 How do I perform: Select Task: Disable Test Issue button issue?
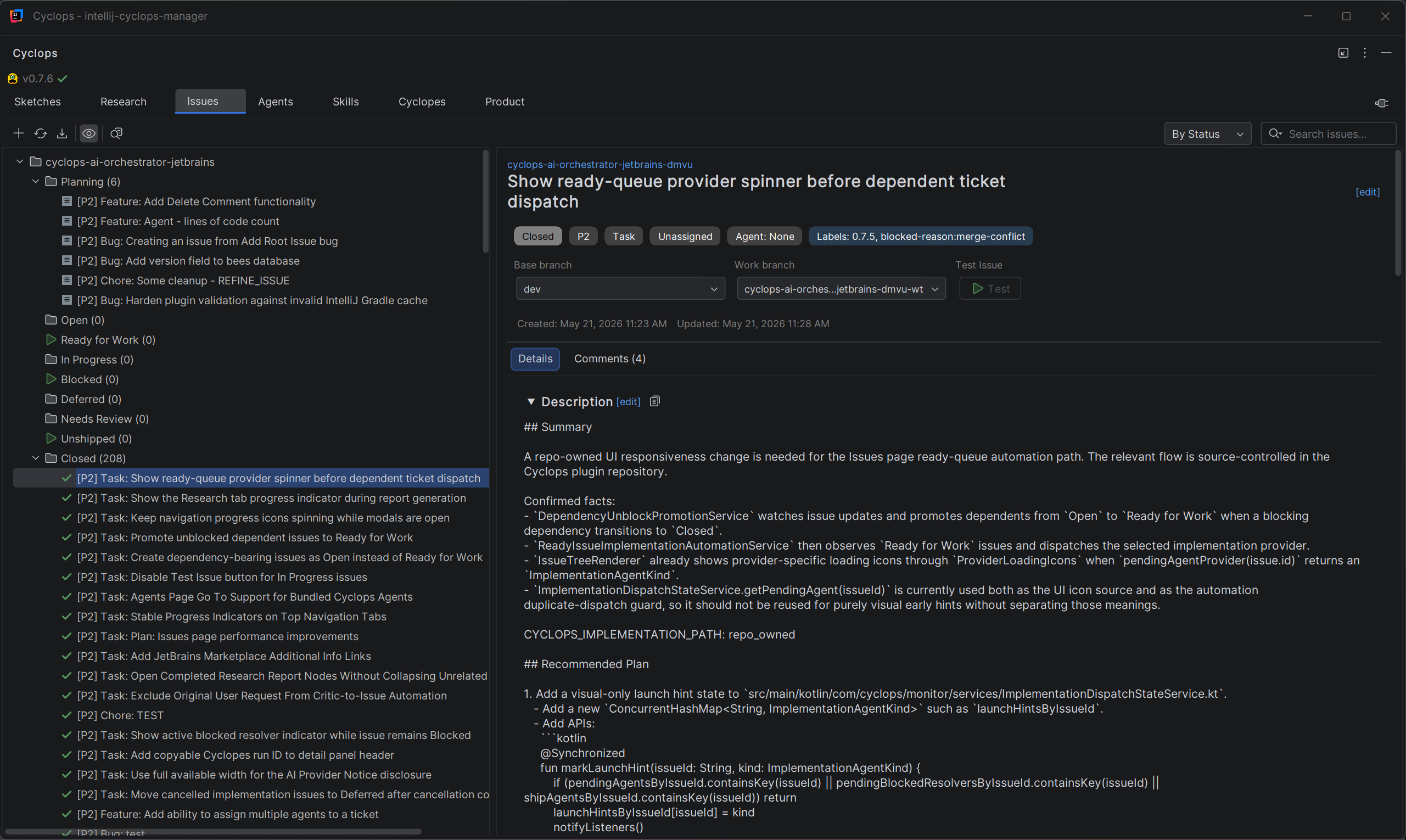click(x=222, y=577)
